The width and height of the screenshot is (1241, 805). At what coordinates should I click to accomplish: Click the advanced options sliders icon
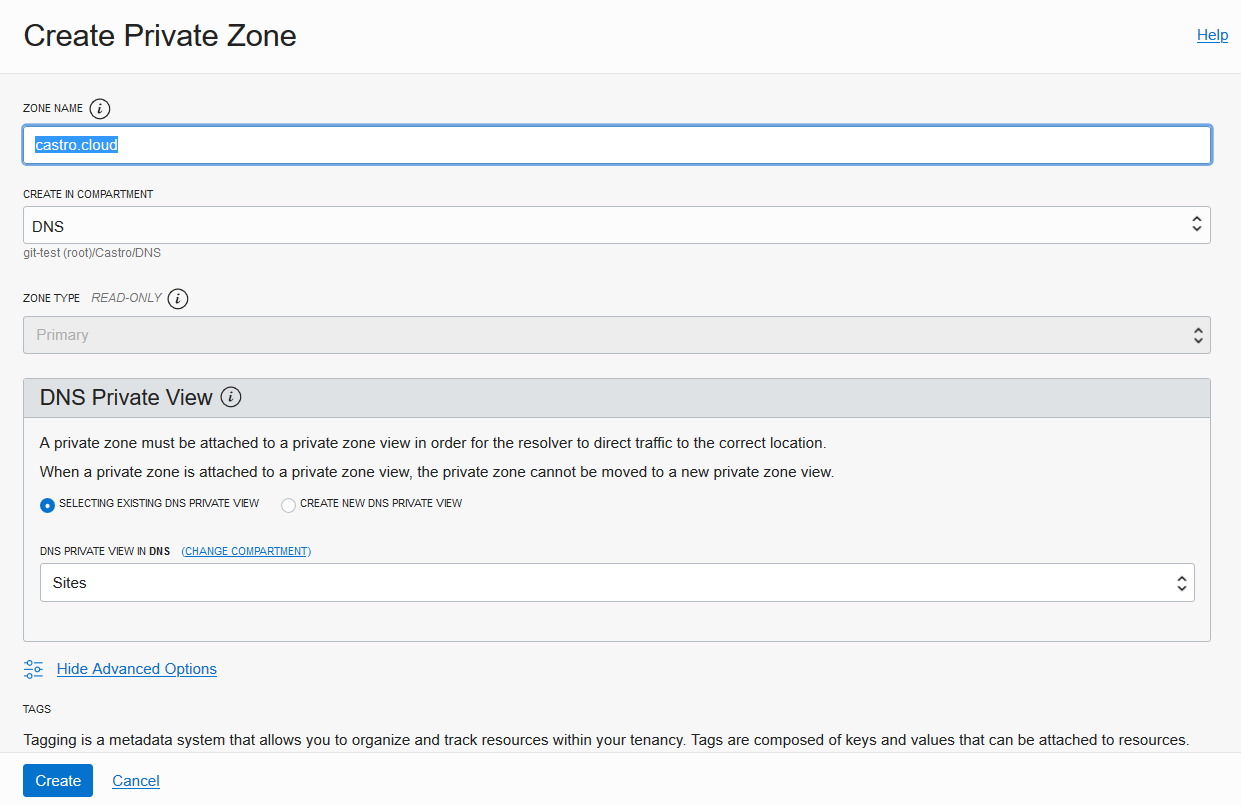[34, 669]
